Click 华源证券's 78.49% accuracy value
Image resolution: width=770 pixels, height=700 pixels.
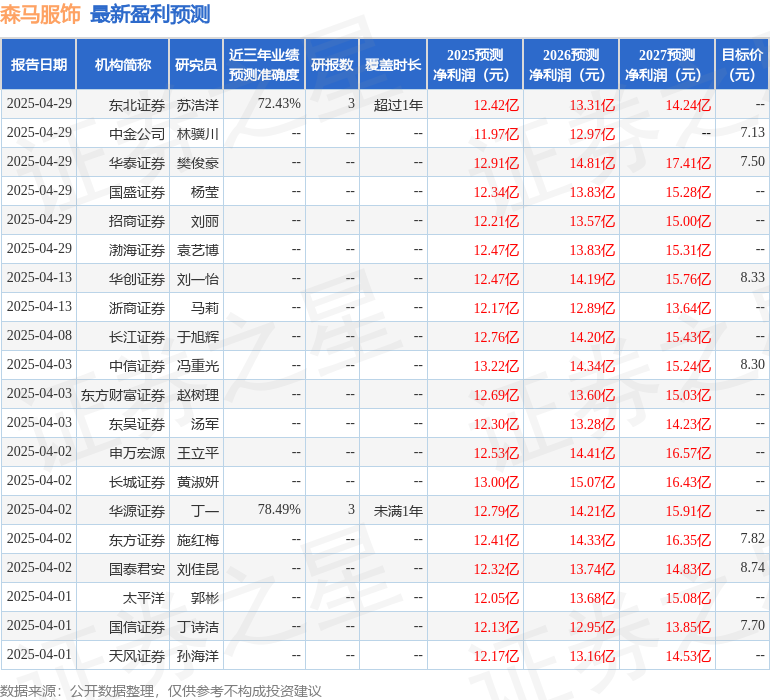pos(278,510)
